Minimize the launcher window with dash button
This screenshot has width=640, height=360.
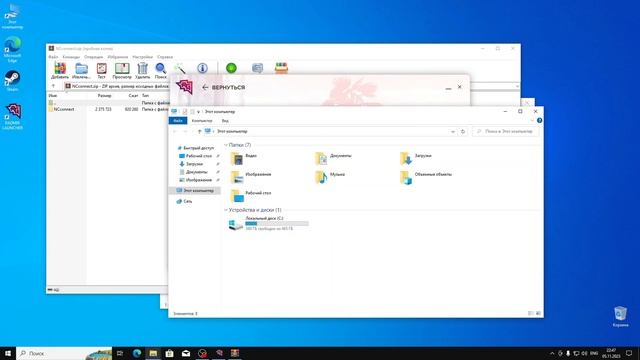(x=448, y=88)
